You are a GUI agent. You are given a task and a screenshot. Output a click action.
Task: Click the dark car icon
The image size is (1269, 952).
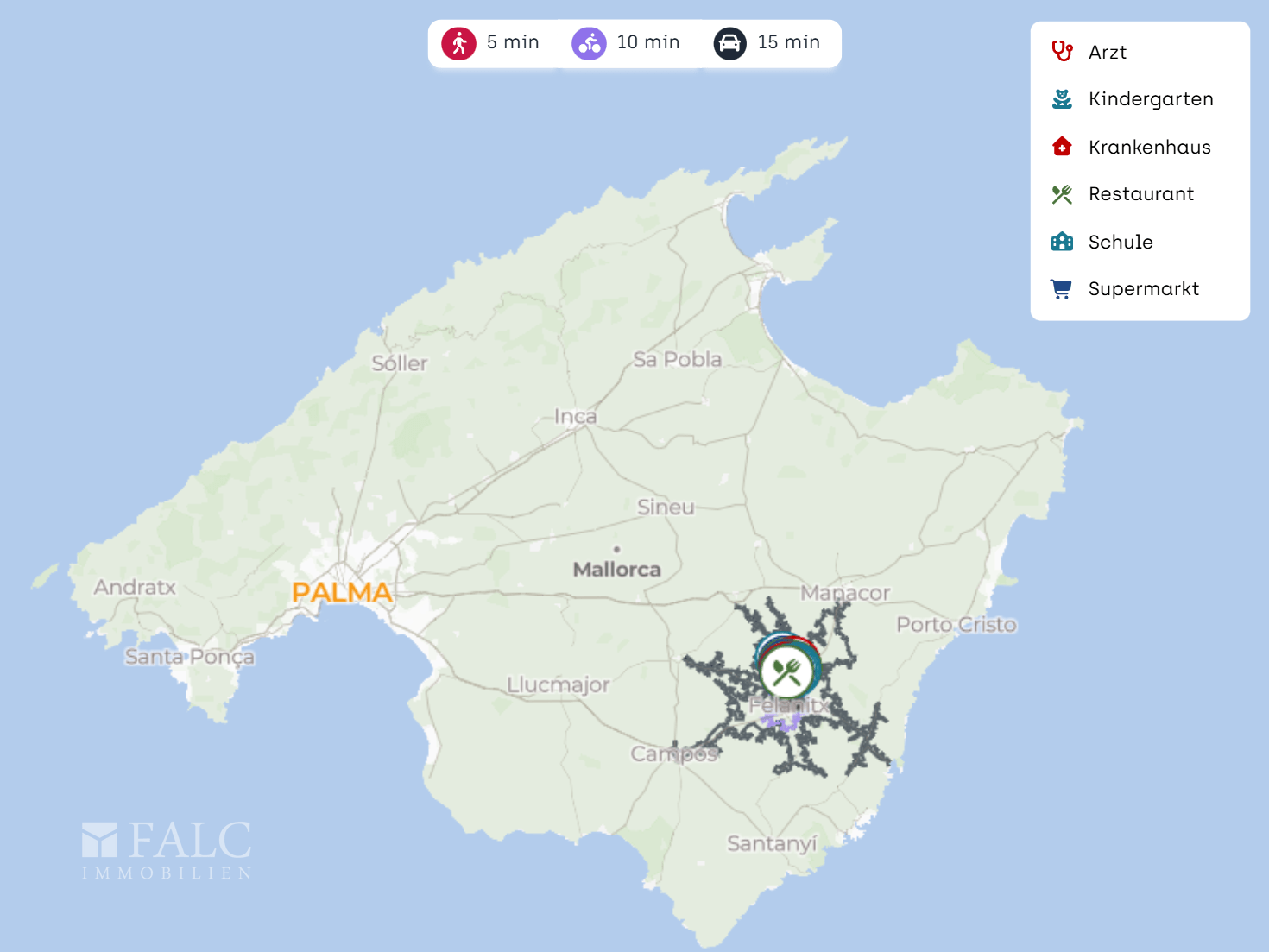click(x=729, y=43)
